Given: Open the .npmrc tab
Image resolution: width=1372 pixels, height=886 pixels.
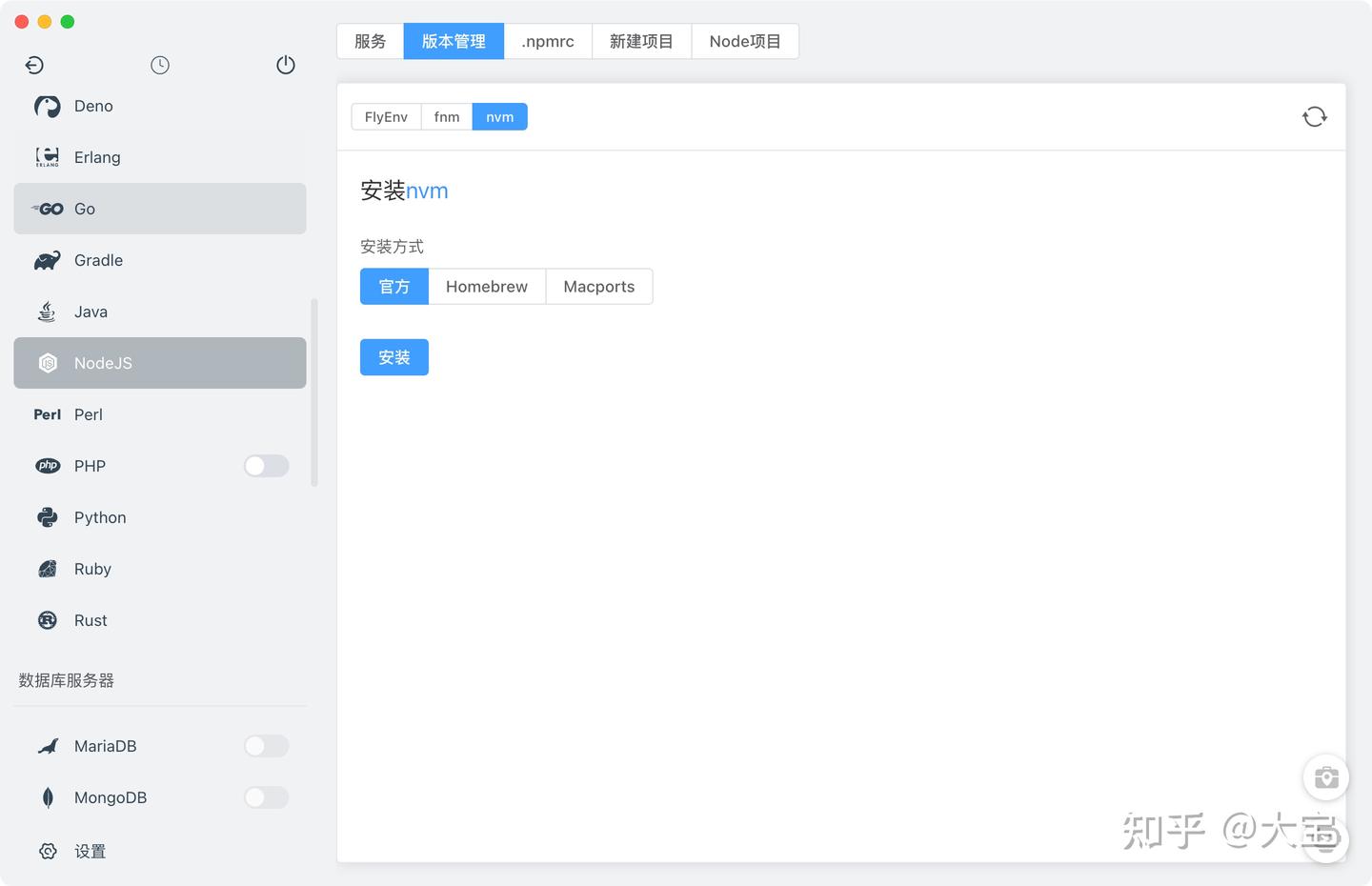Looking at the screenshot, I should 547,41.
